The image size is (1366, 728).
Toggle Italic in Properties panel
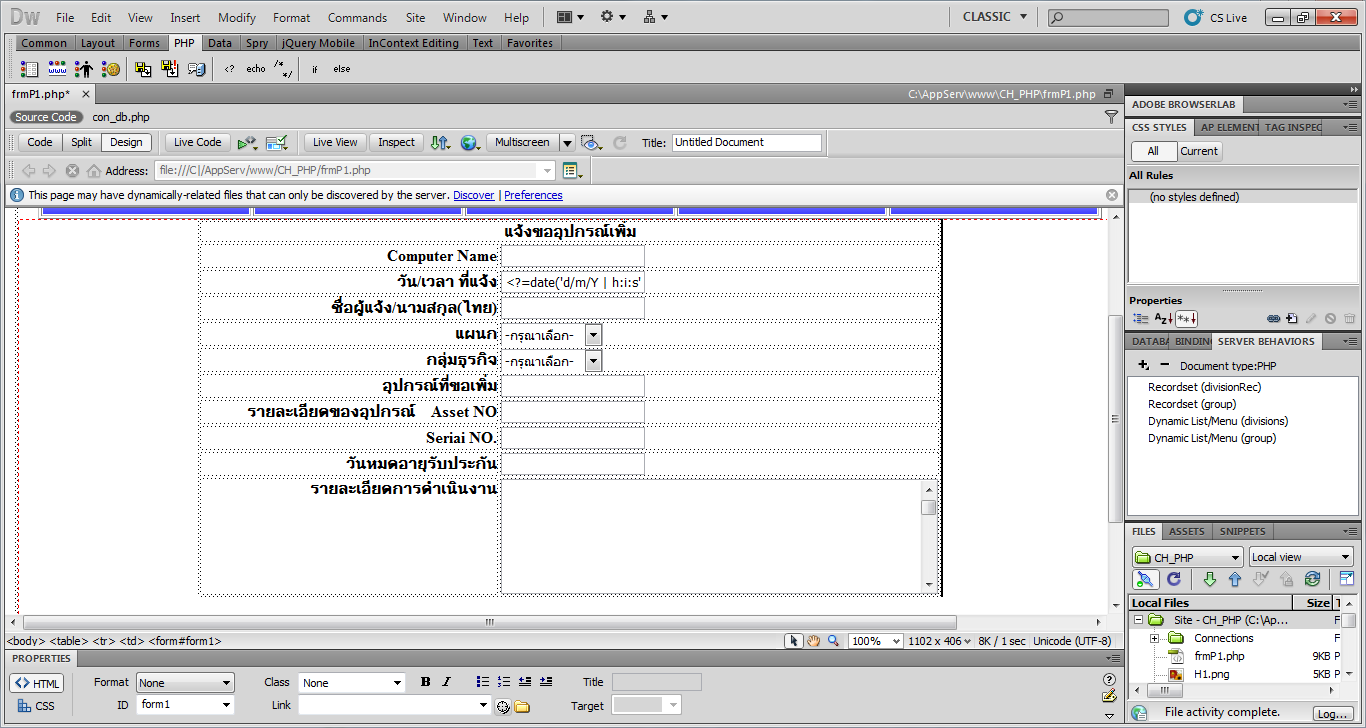(x=446, y=682)
